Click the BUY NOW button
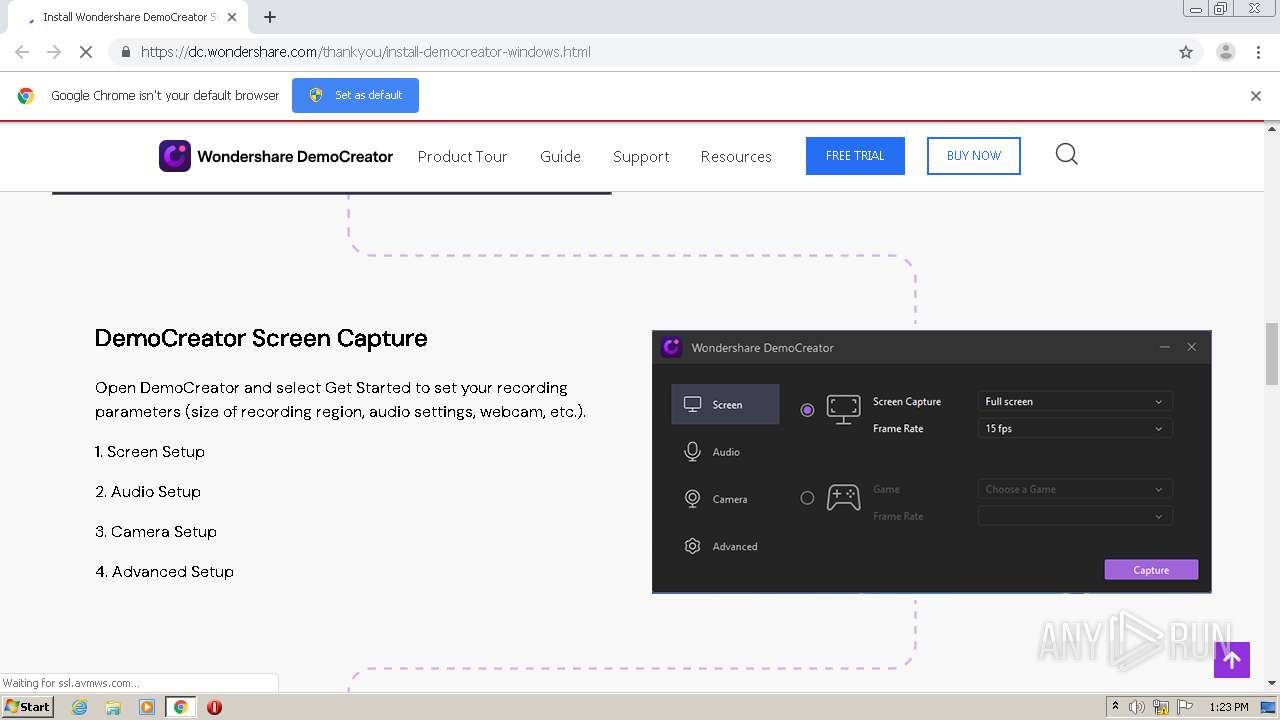This screenshot has height=720, width=1280. point(974,156)
